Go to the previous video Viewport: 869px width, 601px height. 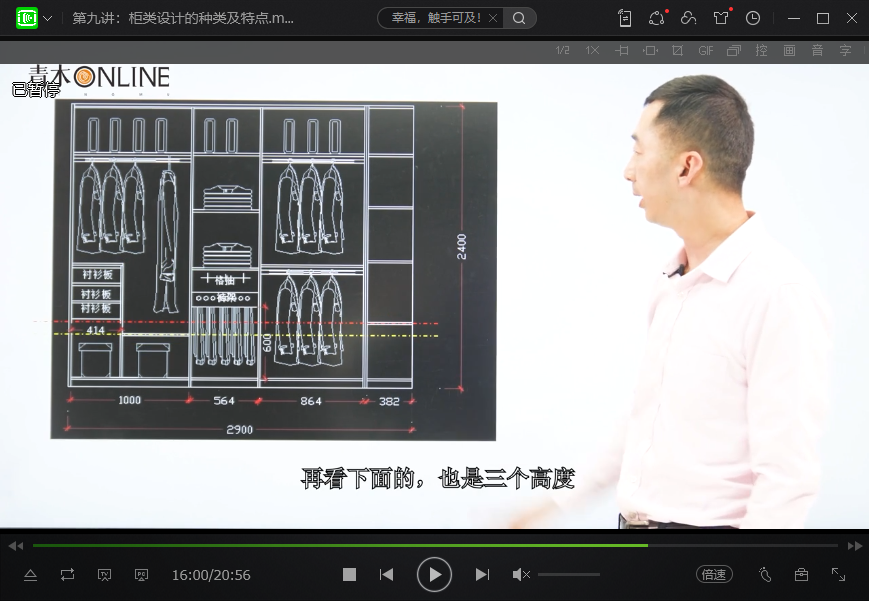point(386,574)
